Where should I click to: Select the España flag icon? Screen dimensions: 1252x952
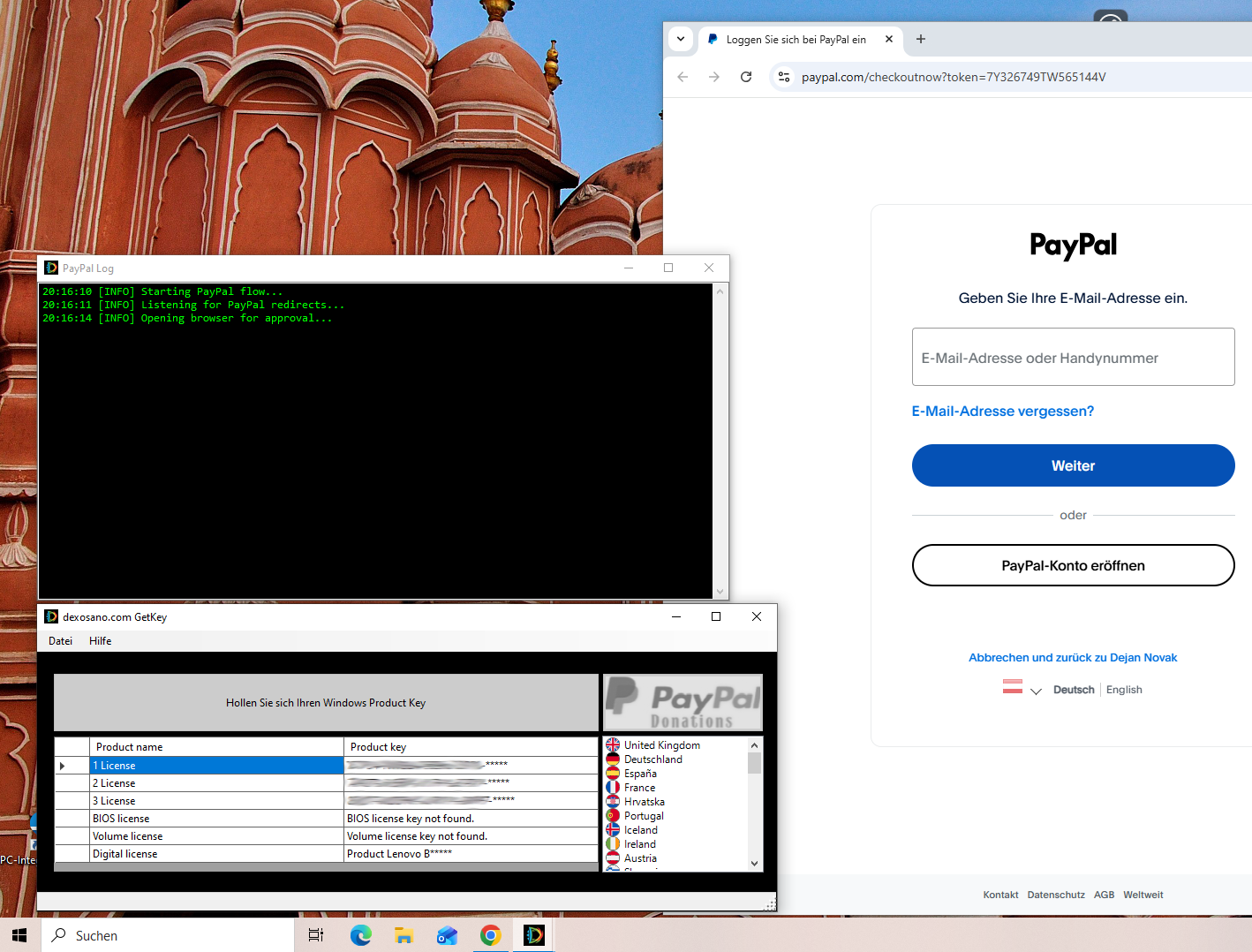click(x=613, y=773)
